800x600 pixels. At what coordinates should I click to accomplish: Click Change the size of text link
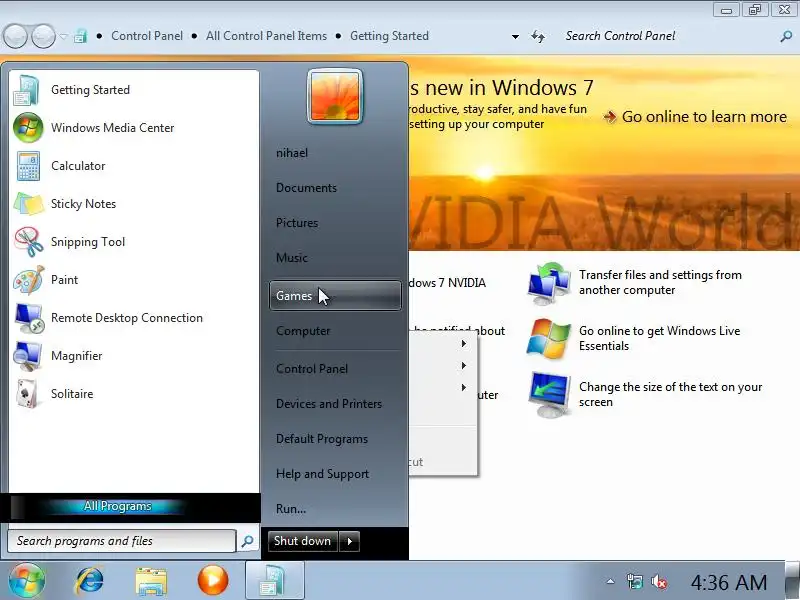[670, 394]
